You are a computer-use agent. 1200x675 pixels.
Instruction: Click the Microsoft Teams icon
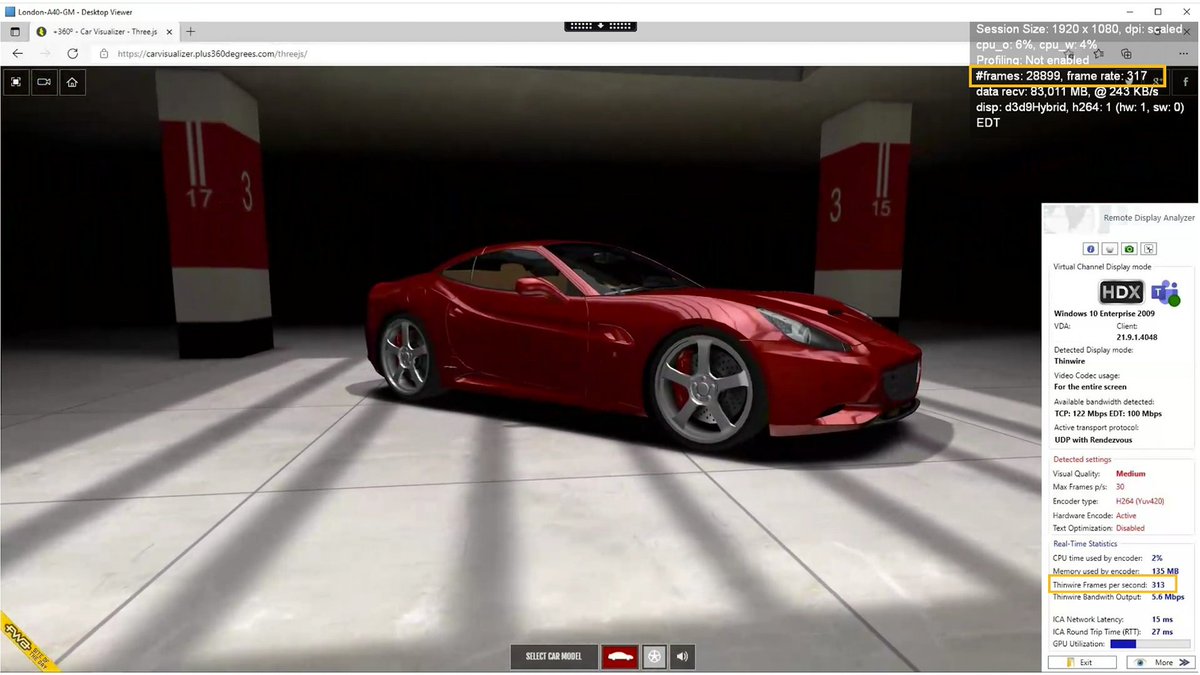(x=1165, y=293)
